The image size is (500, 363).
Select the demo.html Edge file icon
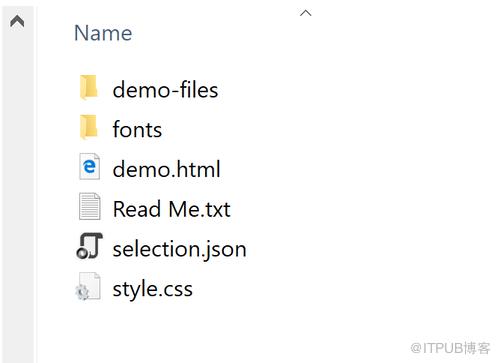tap(89, 166)
